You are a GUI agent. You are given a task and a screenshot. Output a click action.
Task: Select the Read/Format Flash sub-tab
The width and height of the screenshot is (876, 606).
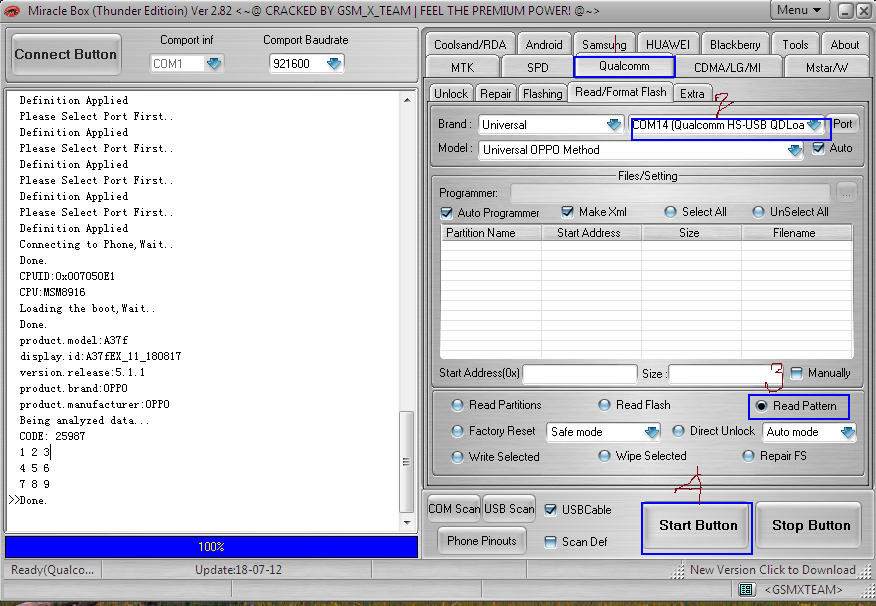(x=621, y=92)
